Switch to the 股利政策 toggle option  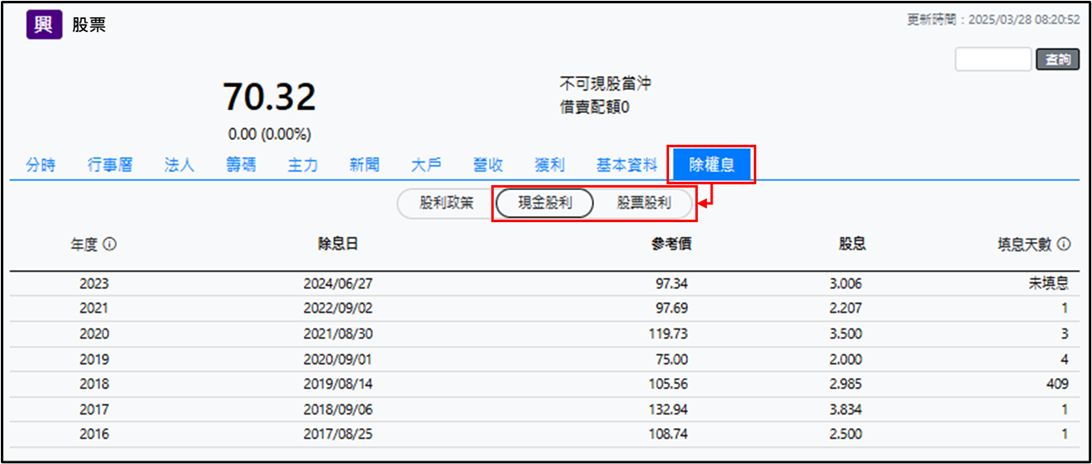point(446,203)
